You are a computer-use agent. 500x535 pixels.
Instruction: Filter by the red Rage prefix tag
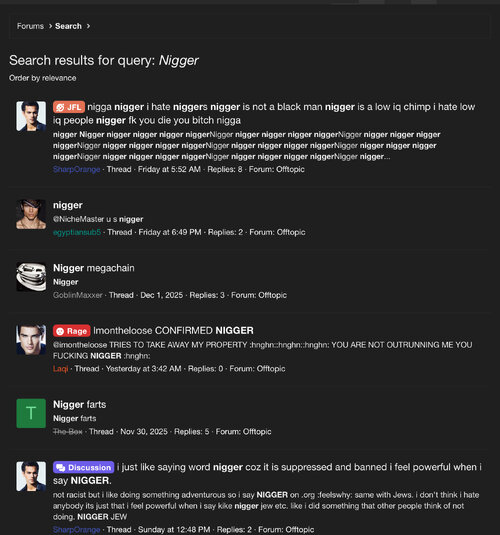(72, 331)
